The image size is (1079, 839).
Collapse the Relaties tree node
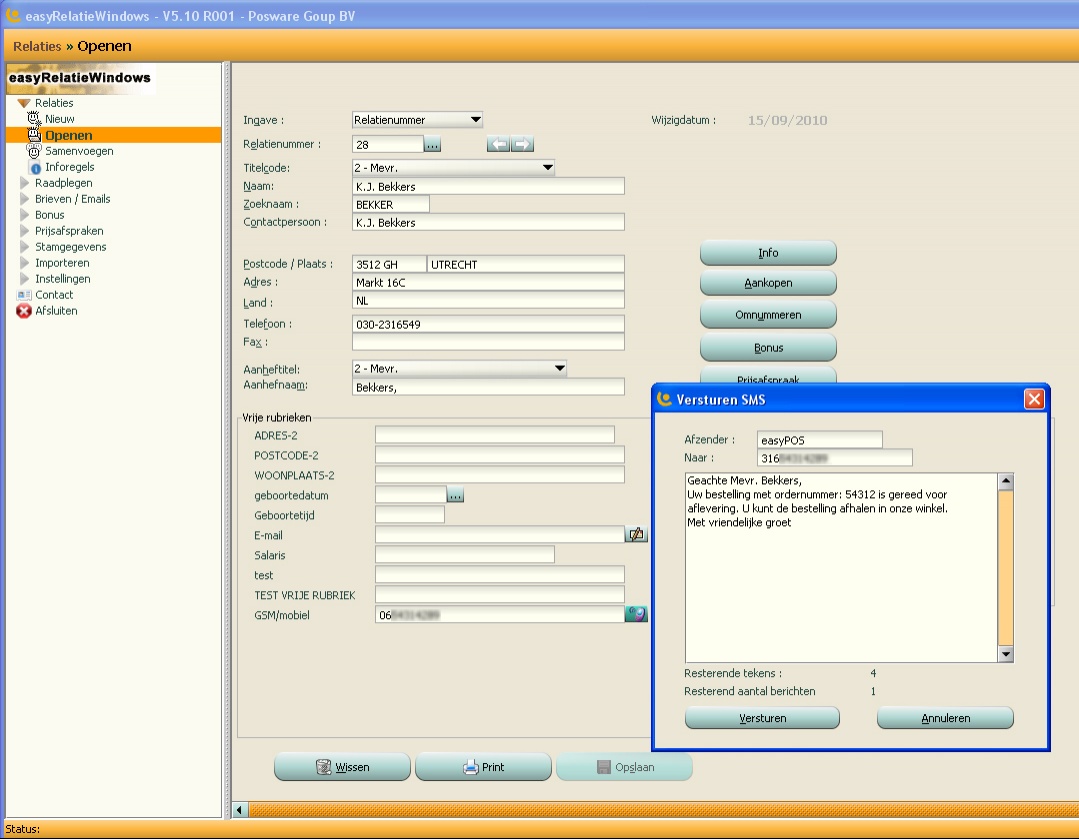coord(23,103)
